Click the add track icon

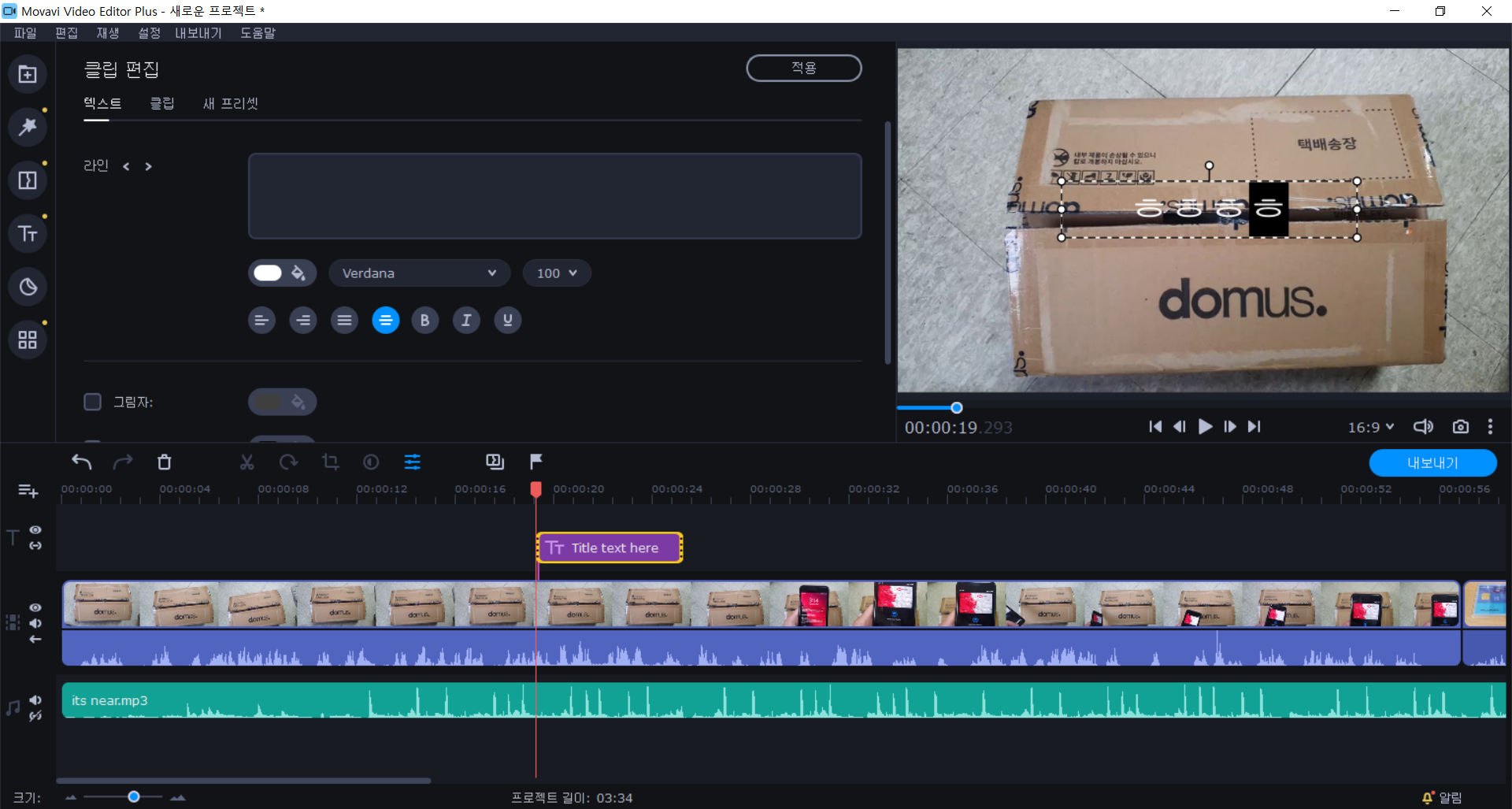tap(28, 491)
